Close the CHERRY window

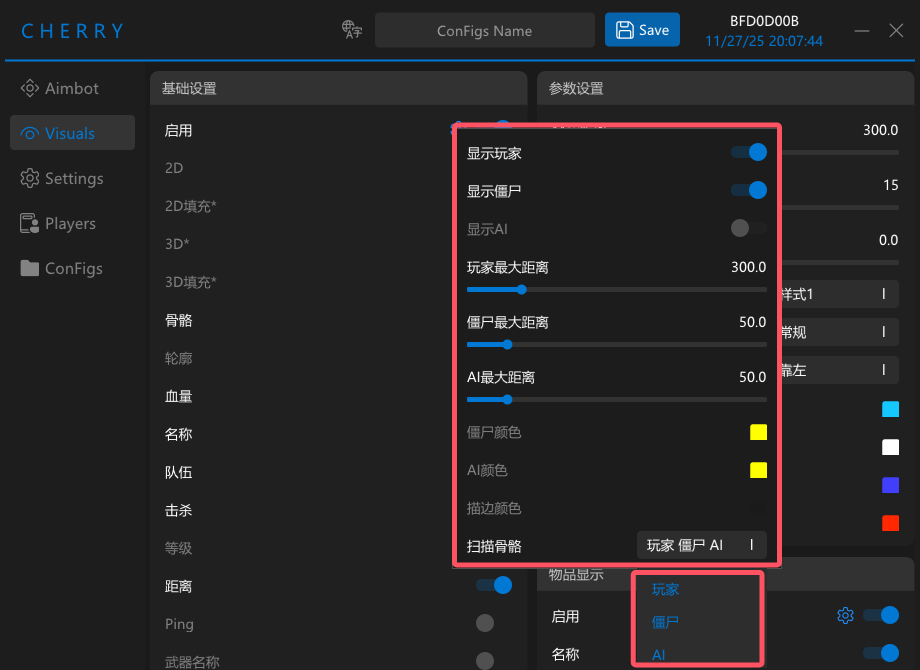pyautogui.click(x=896, y=31)
